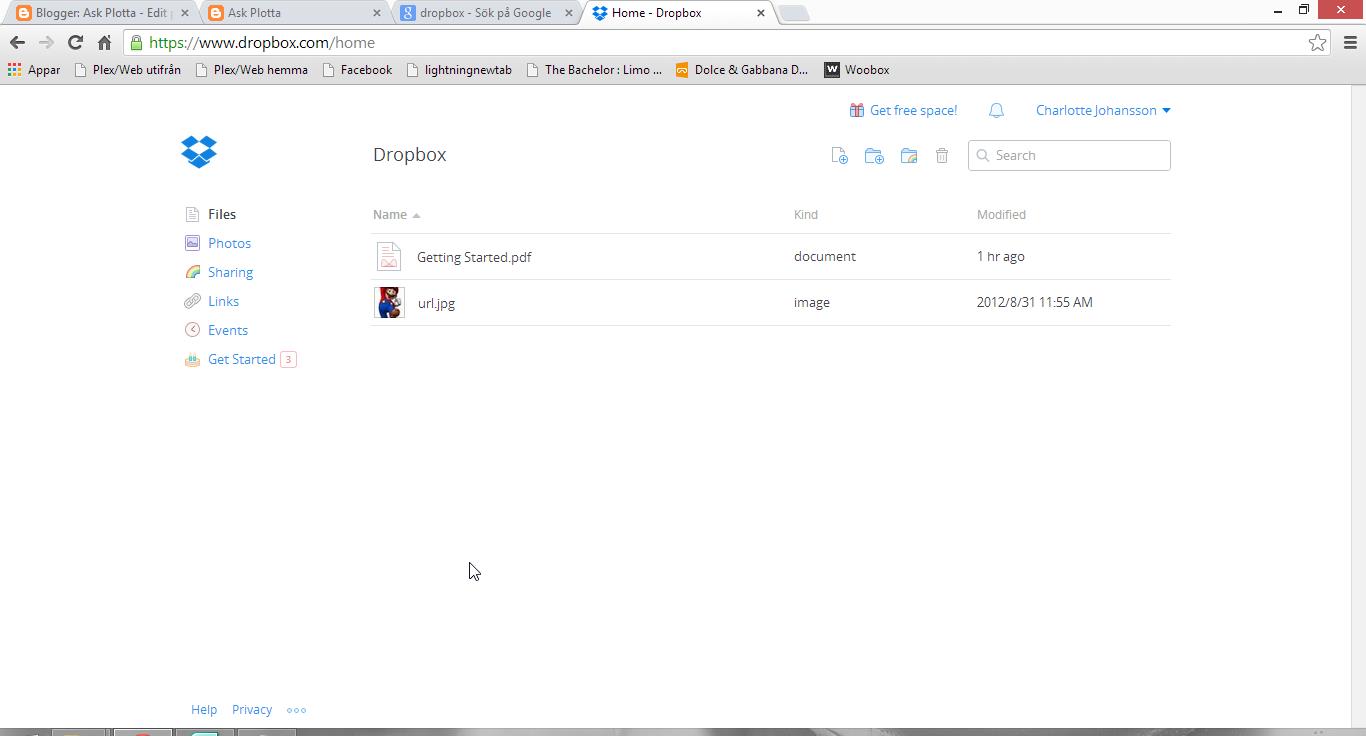Open the Dolce & Gabbana bookmark
The image size is (1366, 736).
tap(742, 70)
